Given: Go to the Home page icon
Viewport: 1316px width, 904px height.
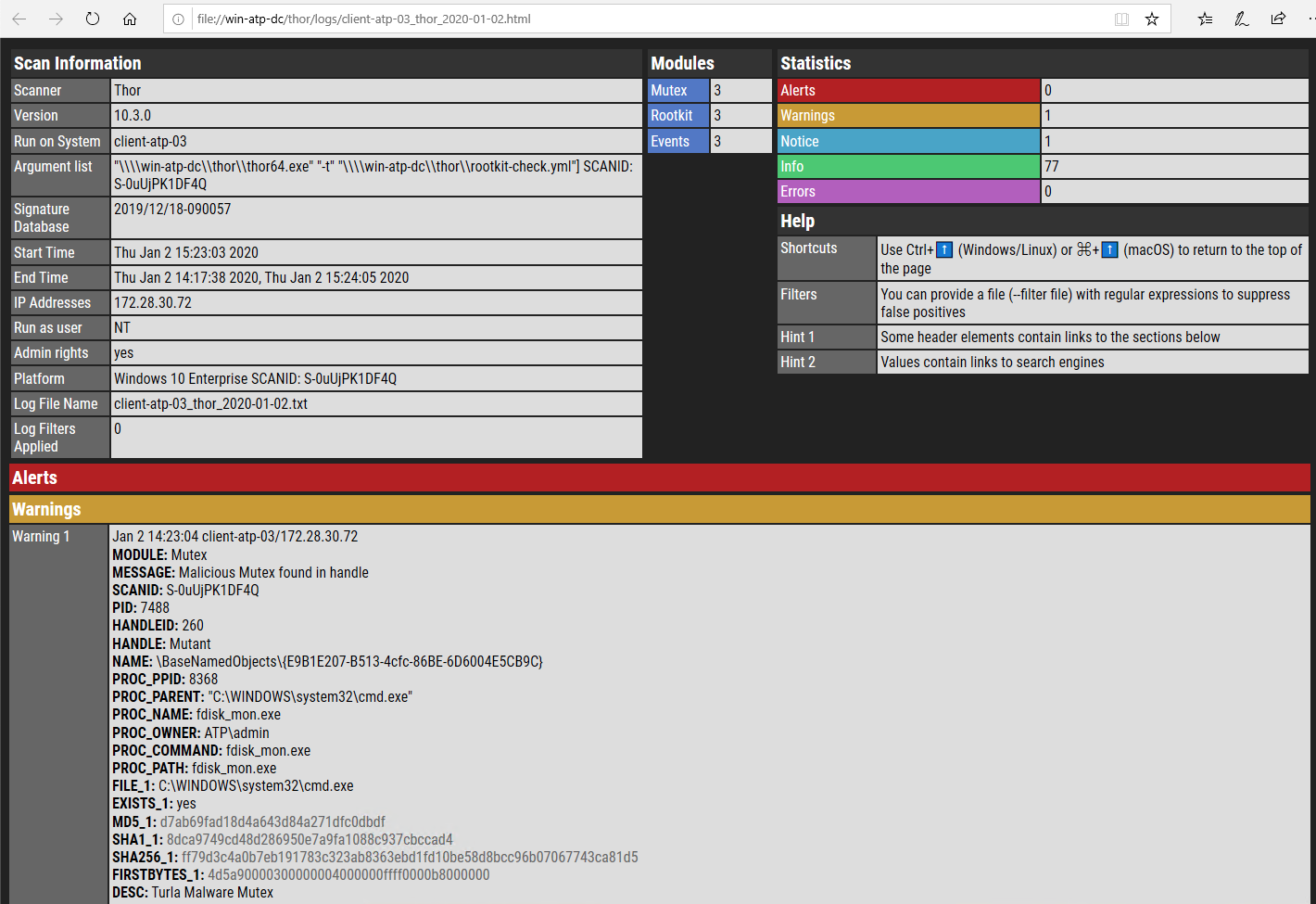Looking at the screenshot, I should [130, 19].
